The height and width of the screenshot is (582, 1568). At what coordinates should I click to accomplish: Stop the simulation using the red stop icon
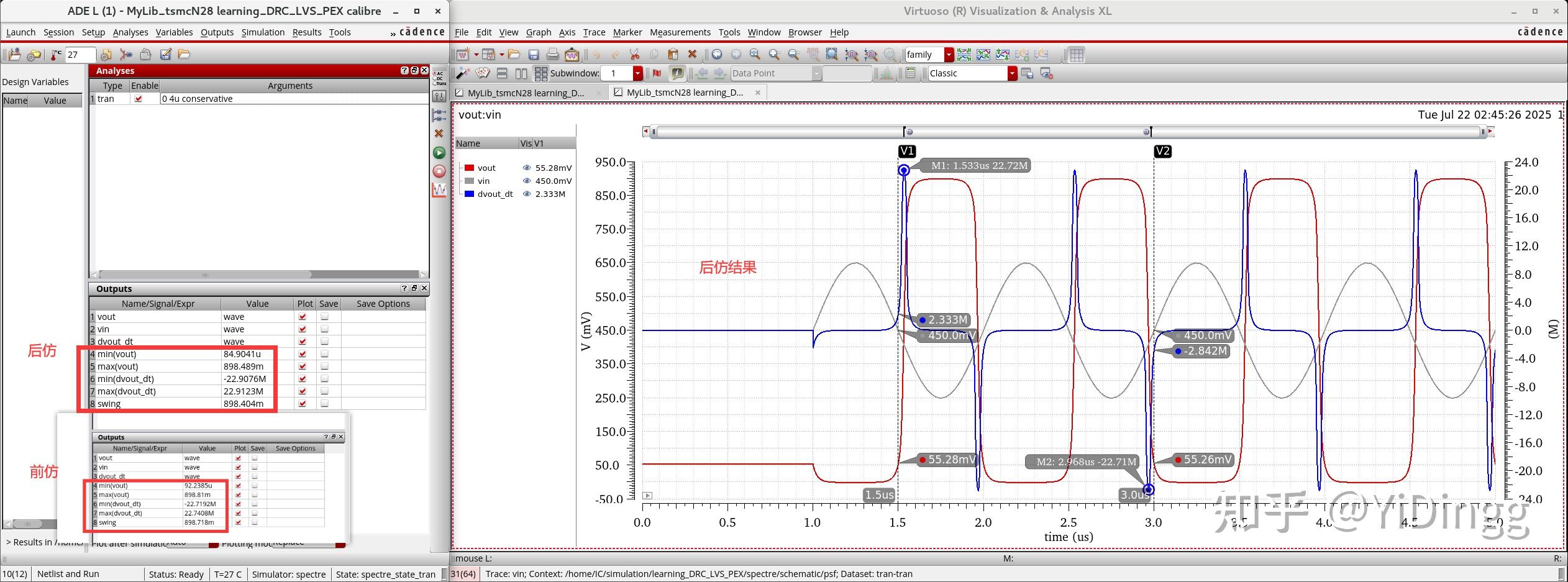tap(439, 171)
